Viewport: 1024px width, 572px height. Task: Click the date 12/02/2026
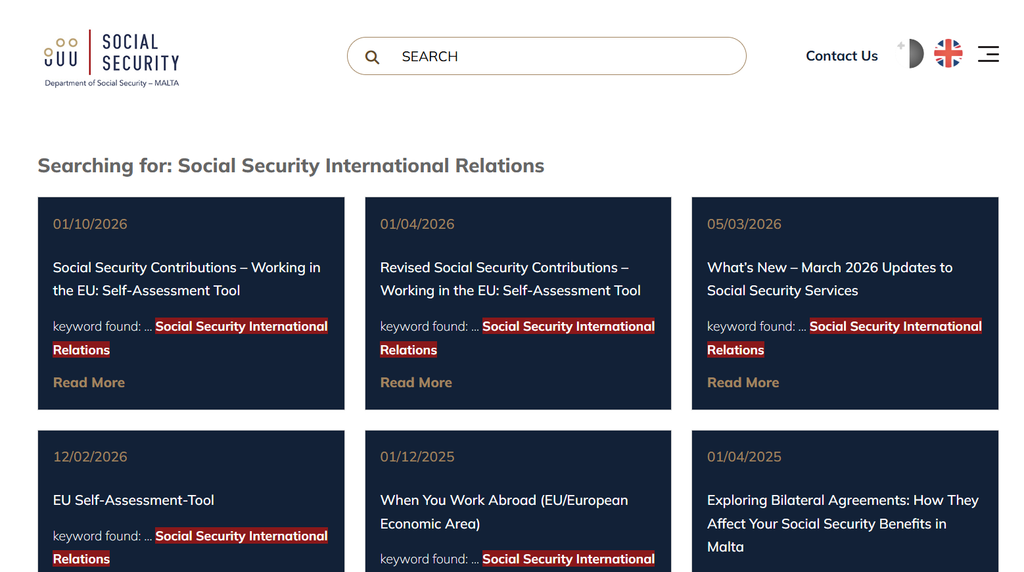(x=90, y=457)
